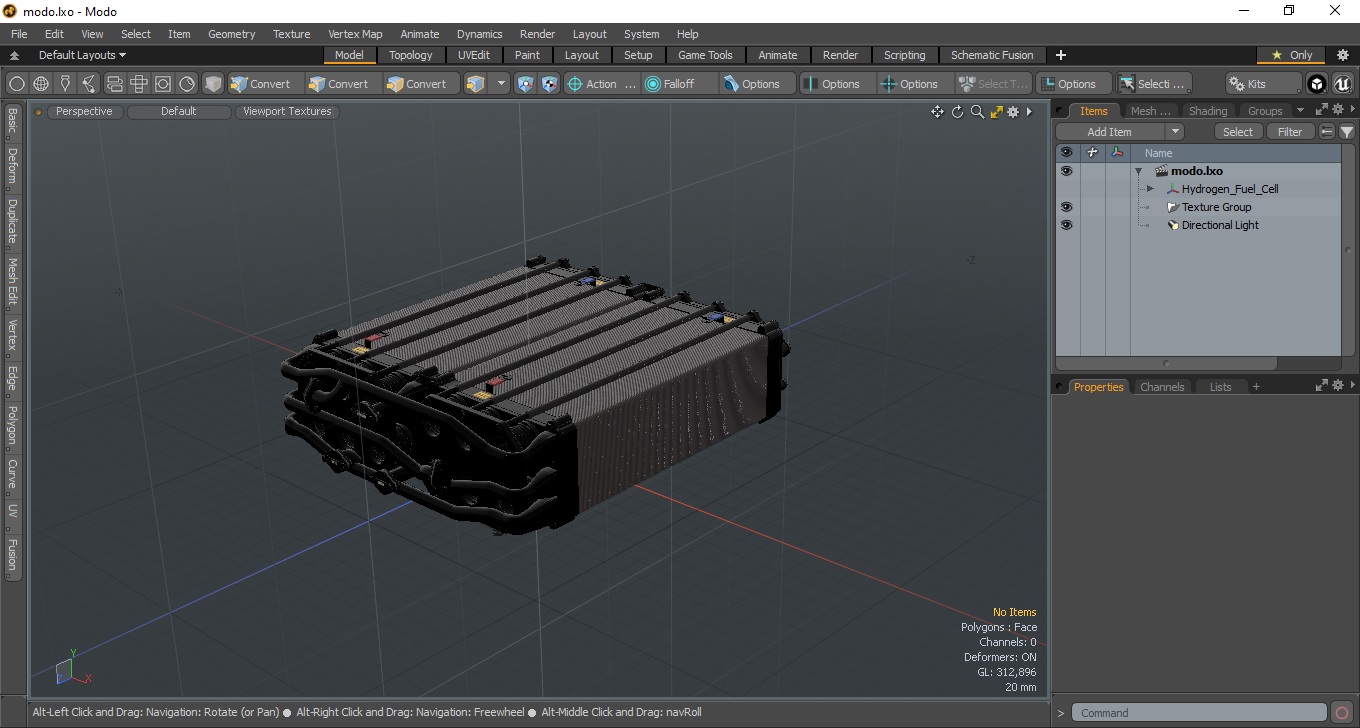1360x728 pixels.
Task: Switch to the Game Tools layout tab
Action: pyautogui.click(x=705, y=55)
